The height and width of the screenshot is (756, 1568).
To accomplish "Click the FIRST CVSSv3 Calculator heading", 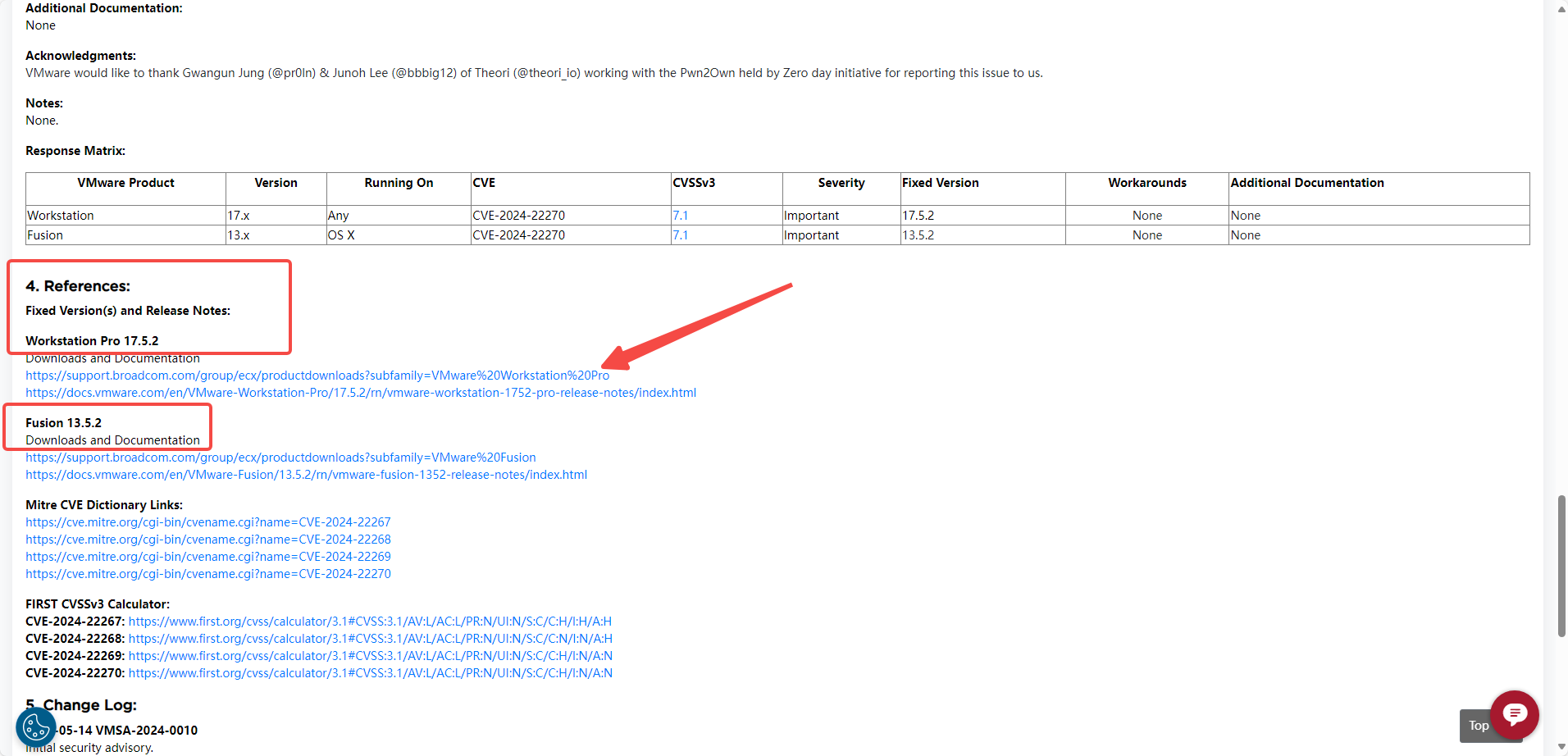I will tap(98, 604).
